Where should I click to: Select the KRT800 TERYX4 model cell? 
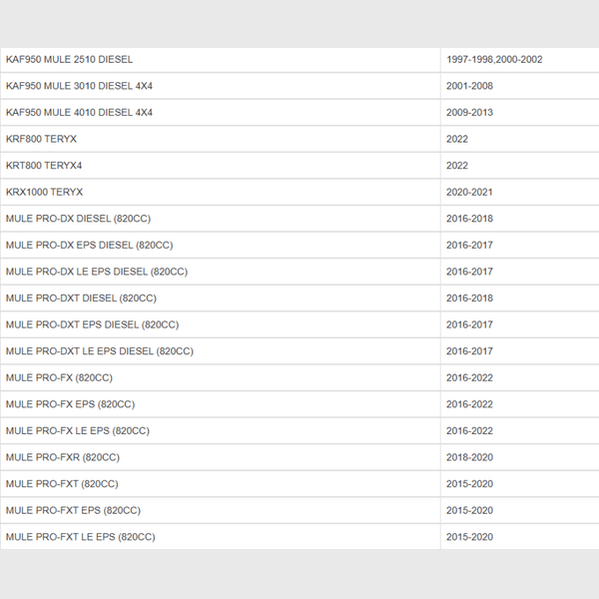(220, 165)
